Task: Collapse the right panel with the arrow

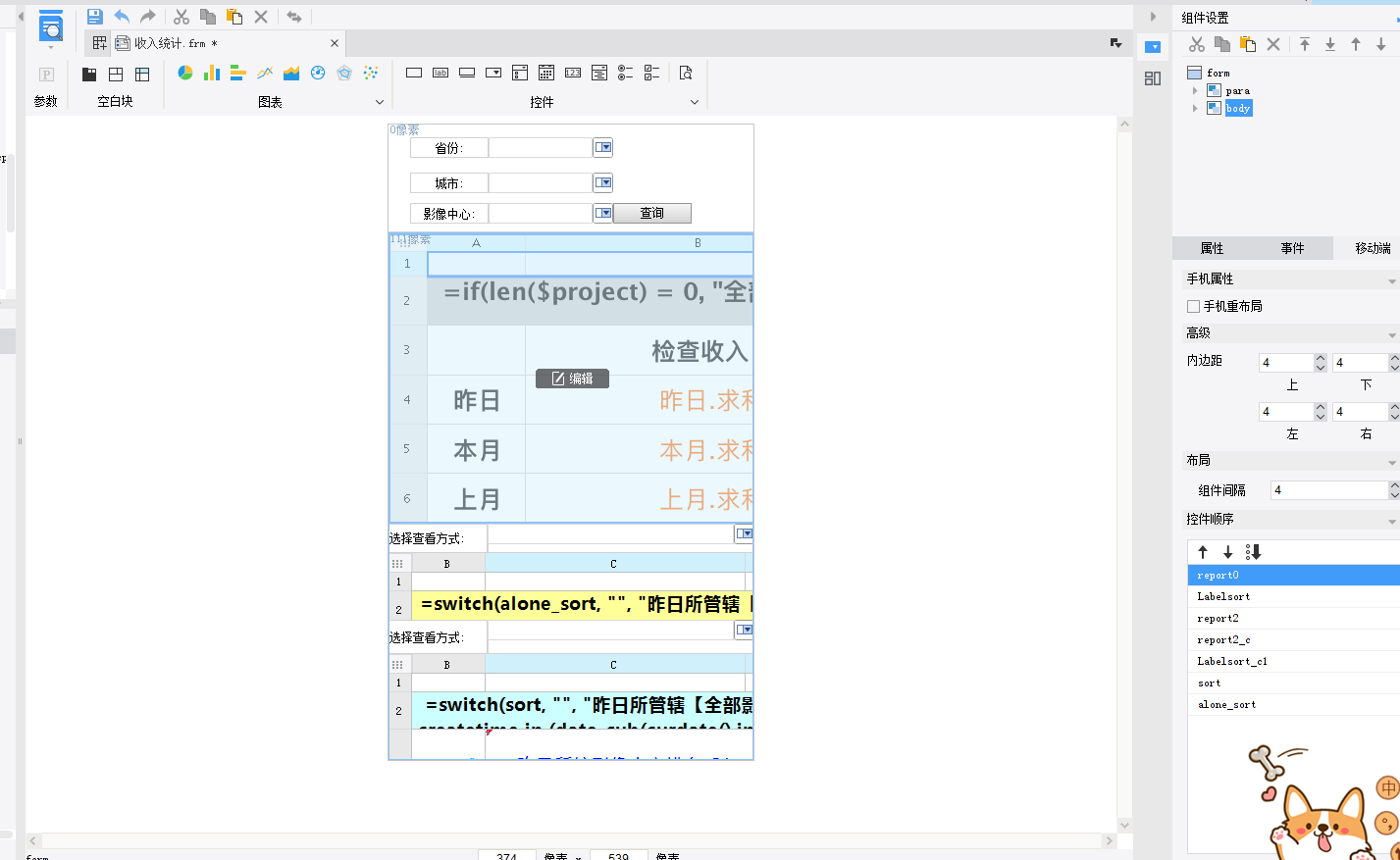Action: click(1153, 17)
